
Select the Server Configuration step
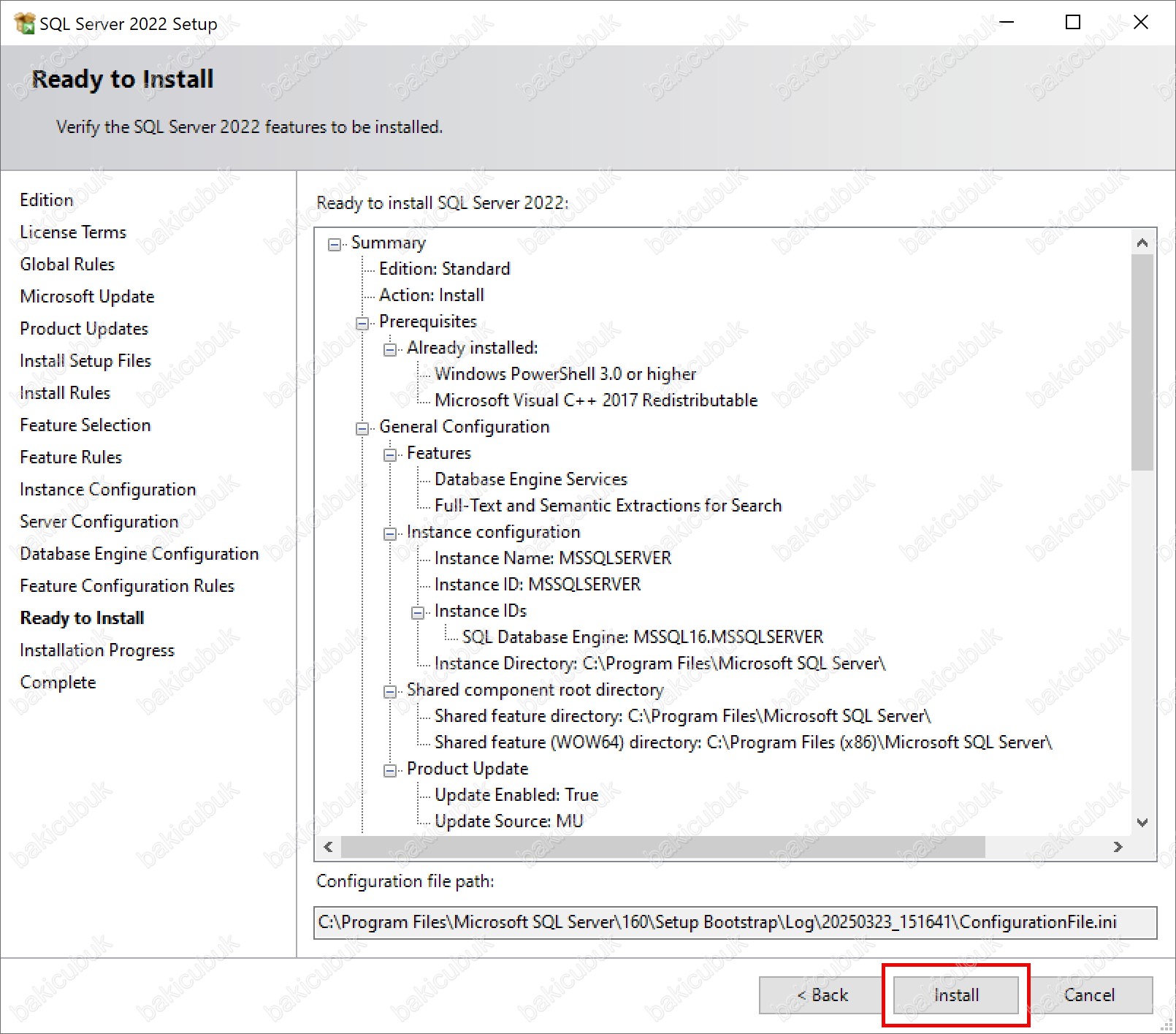[x=99, y=522]
